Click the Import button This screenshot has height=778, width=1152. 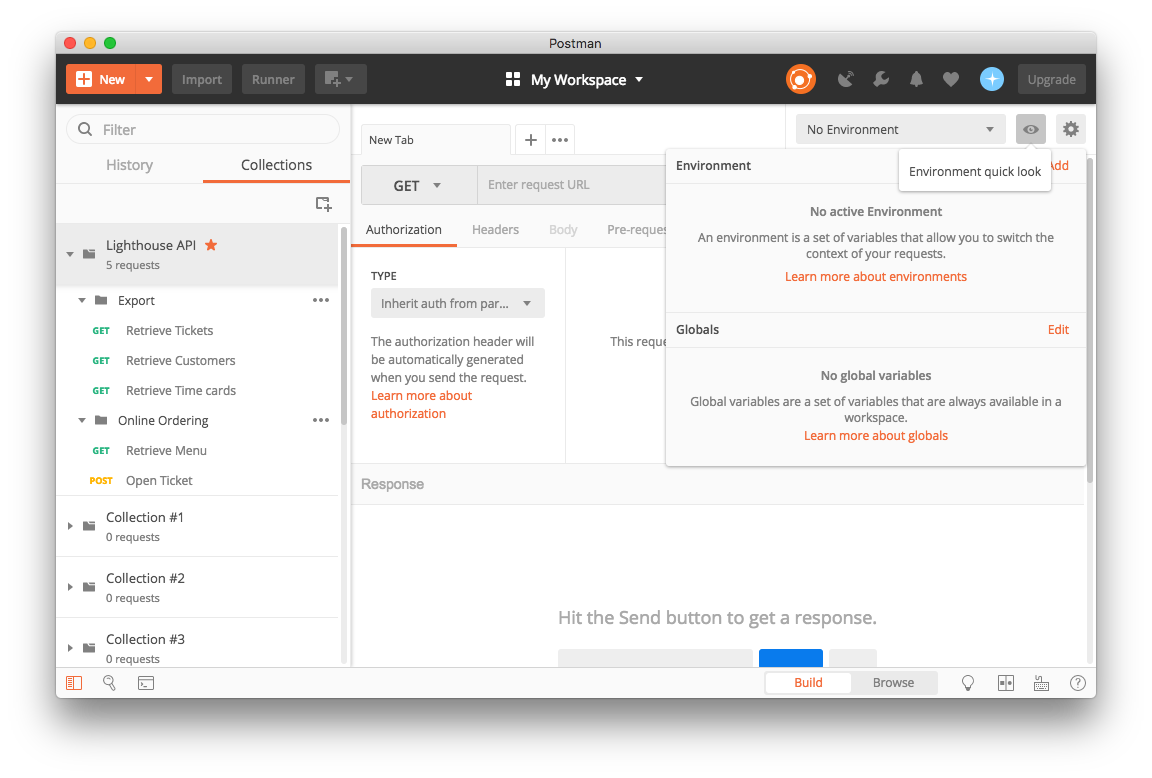(x=202, y=79)
